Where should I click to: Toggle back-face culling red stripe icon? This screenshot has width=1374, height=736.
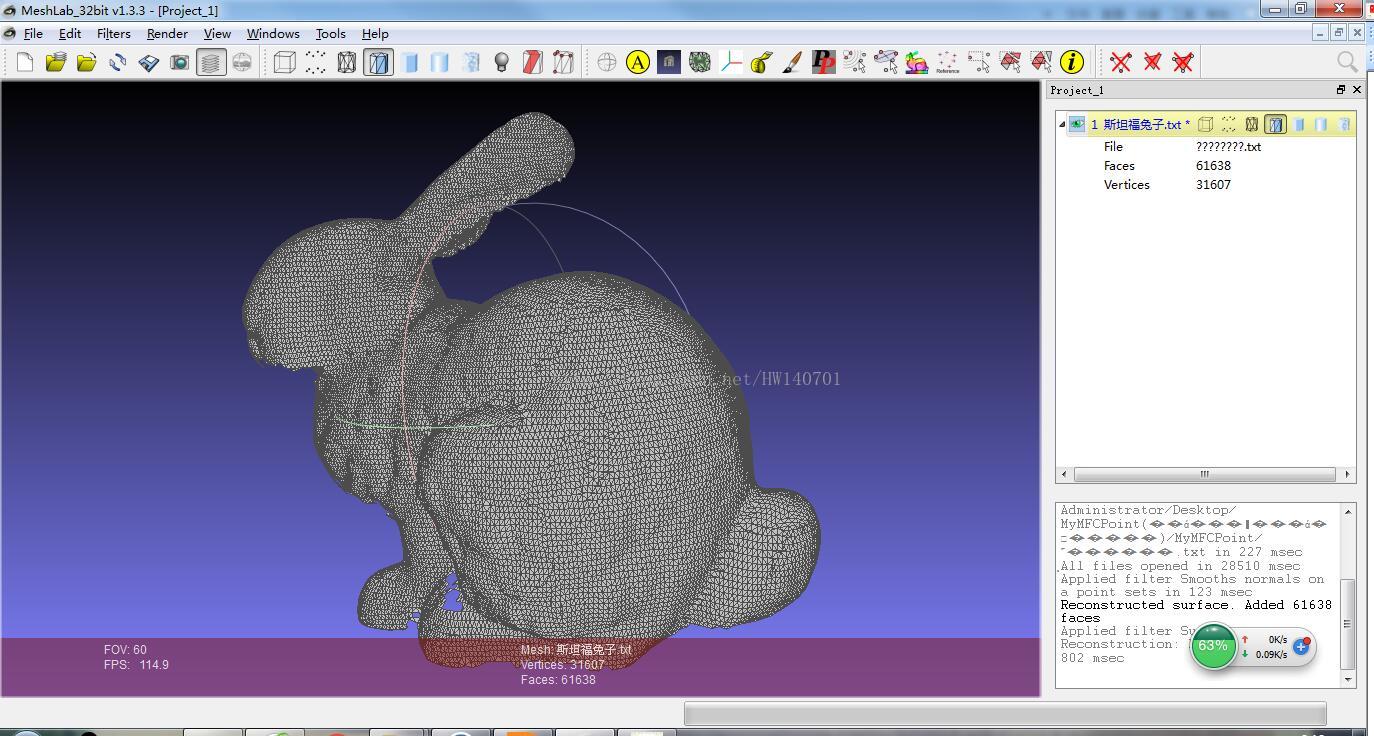pos(533,62)
